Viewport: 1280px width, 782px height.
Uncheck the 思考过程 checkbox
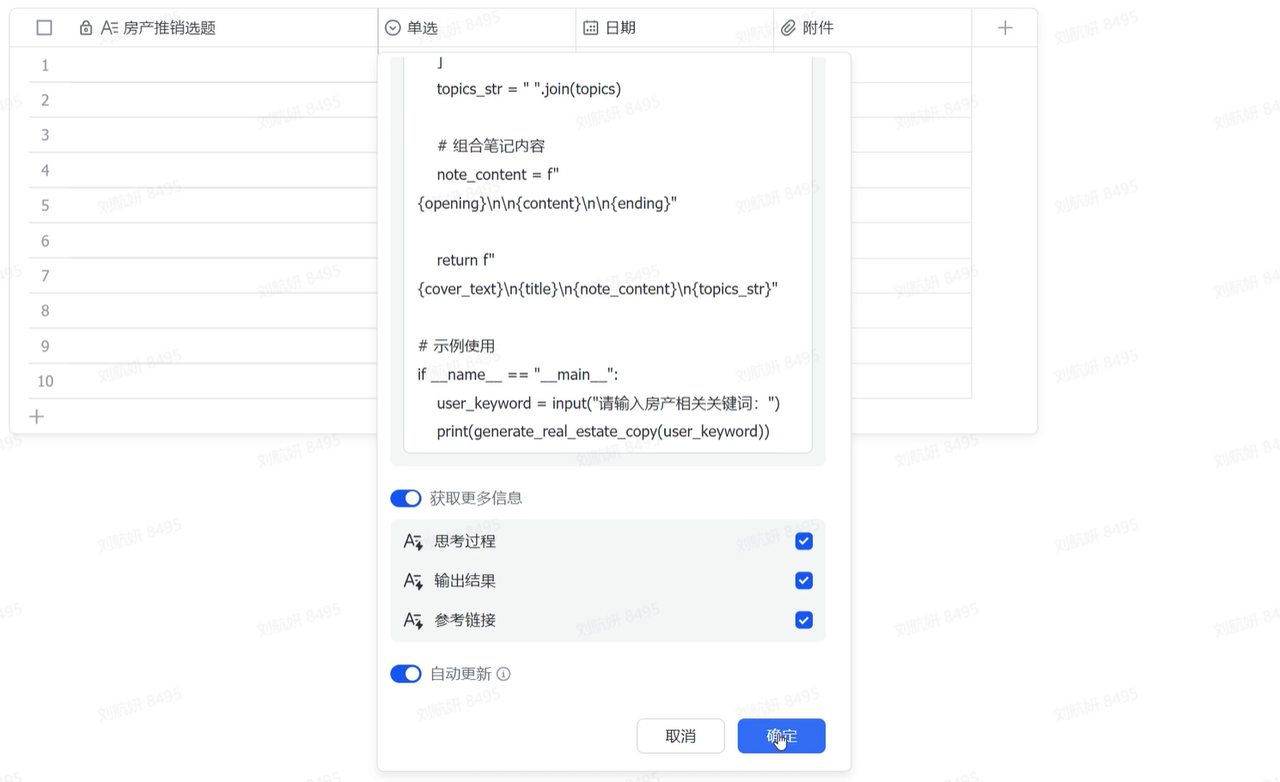point(803,541)
